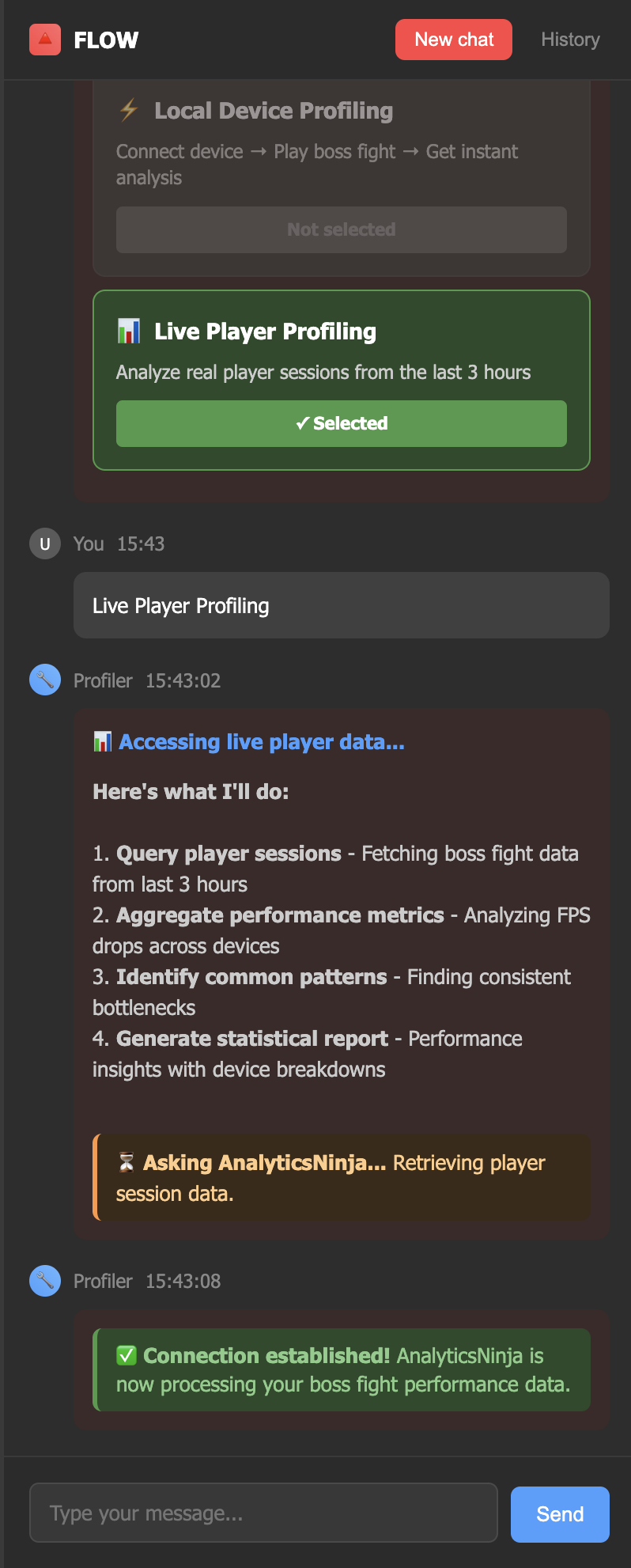Viewport: 631px width, 1568px height.
Task: Click the hourglass icon before Asking AnalyticsNinja
Action: tap(127, 1162)
